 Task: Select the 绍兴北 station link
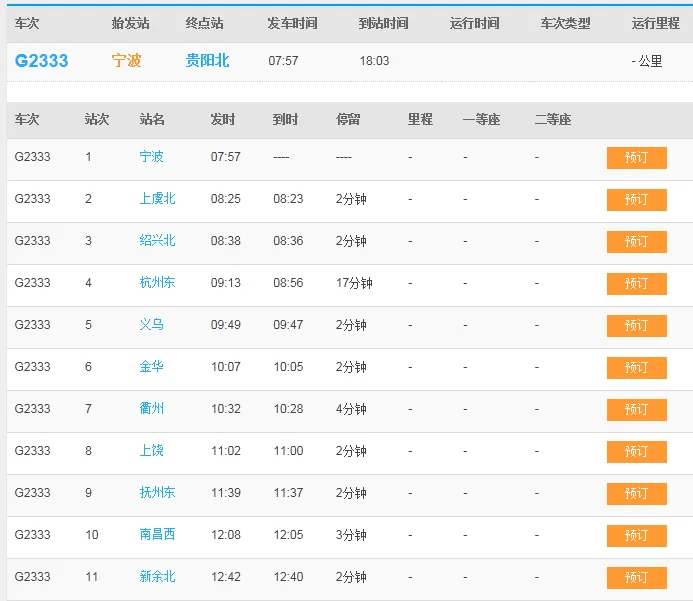tap(157, 241)
